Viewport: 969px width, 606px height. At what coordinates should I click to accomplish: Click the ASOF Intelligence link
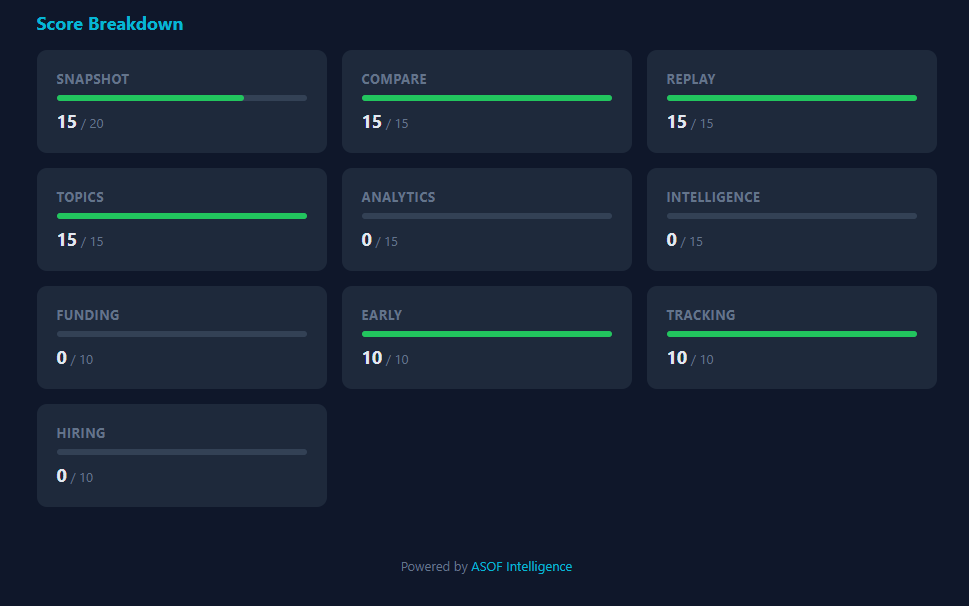point(521,567)
